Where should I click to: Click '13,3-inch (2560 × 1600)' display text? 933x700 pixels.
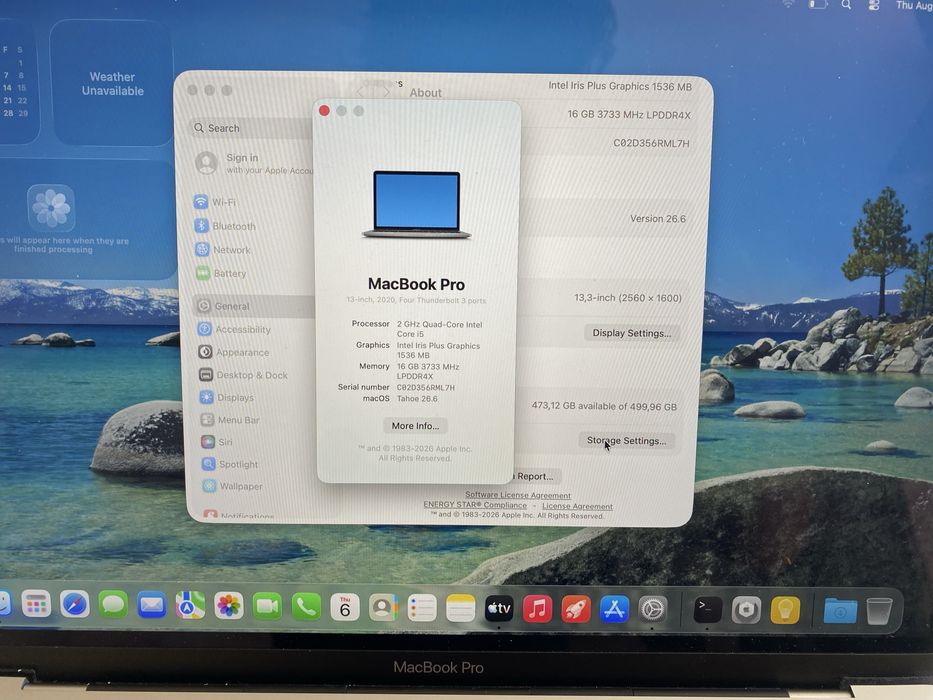(628, 298)
